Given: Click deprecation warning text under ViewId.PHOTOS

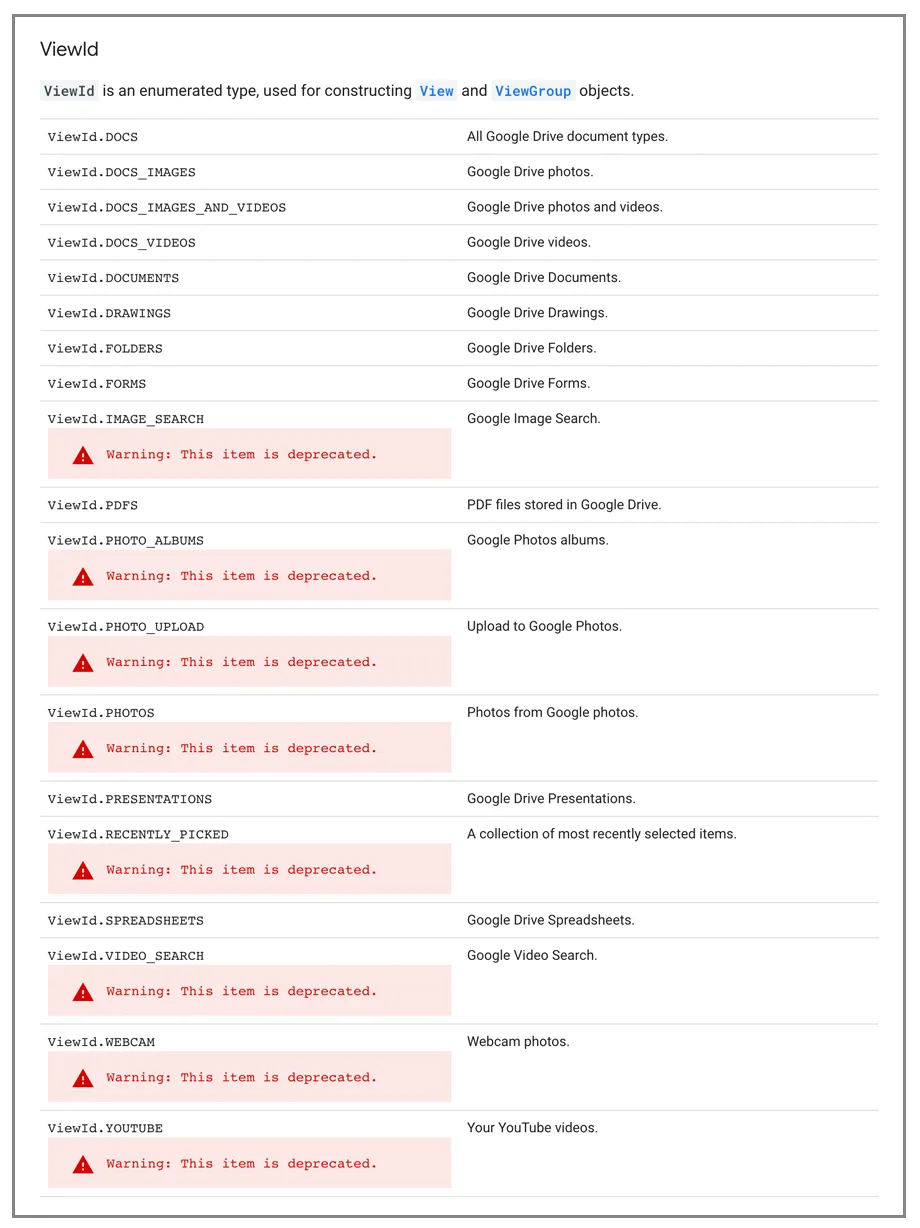Looking at the screenshot, I should (x=242, y=748).
